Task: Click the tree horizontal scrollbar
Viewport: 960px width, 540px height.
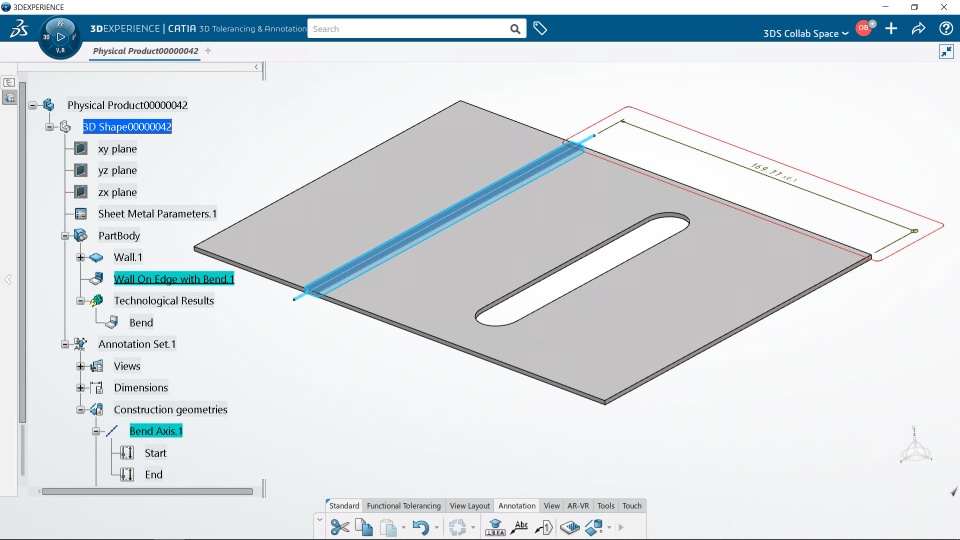Action: coord(147,491)
